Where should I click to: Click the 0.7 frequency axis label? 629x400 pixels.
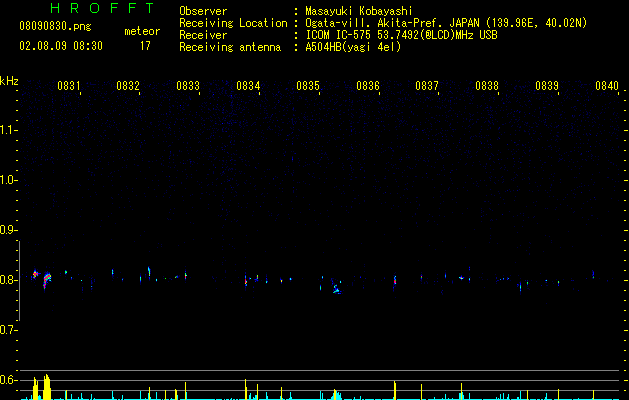point(8,330)
